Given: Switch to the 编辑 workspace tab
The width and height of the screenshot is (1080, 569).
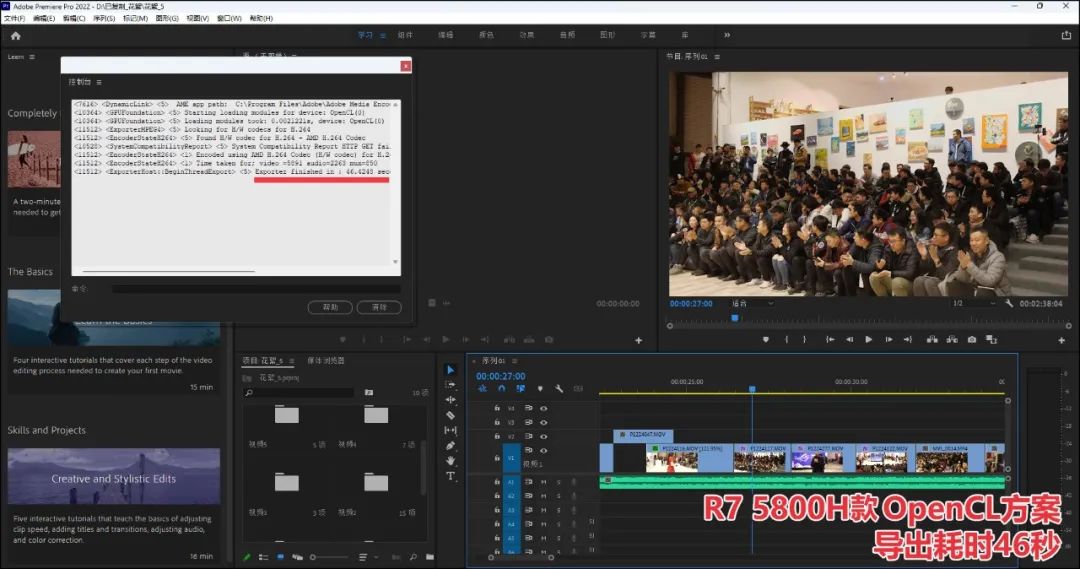Looking at the screenshot, I should [x=445, y=35].
